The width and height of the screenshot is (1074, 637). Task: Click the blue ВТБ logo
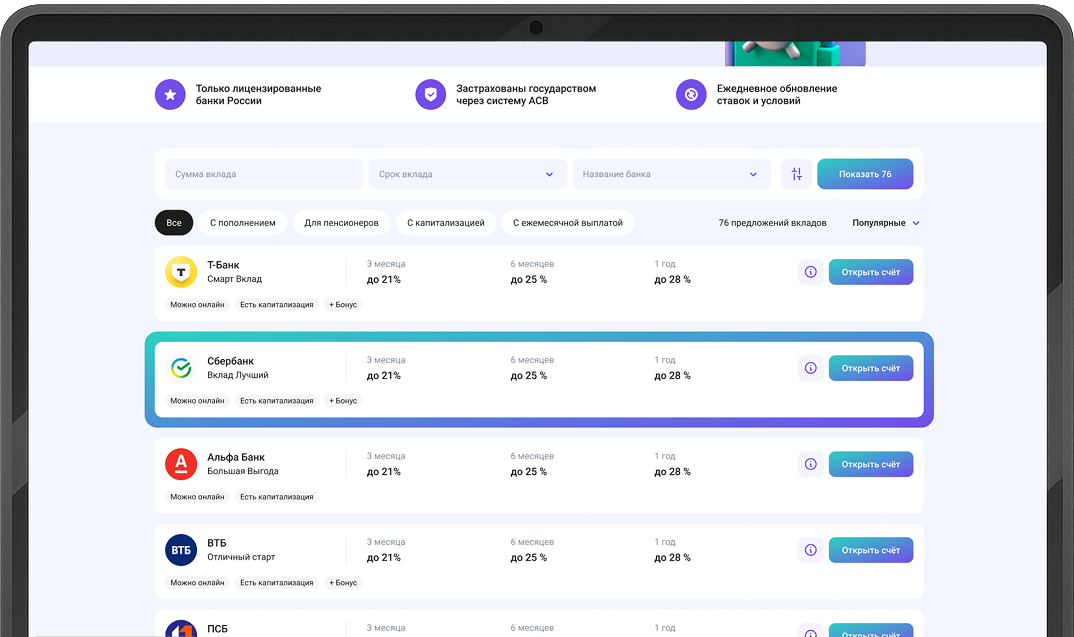click(x=181, y=550)
